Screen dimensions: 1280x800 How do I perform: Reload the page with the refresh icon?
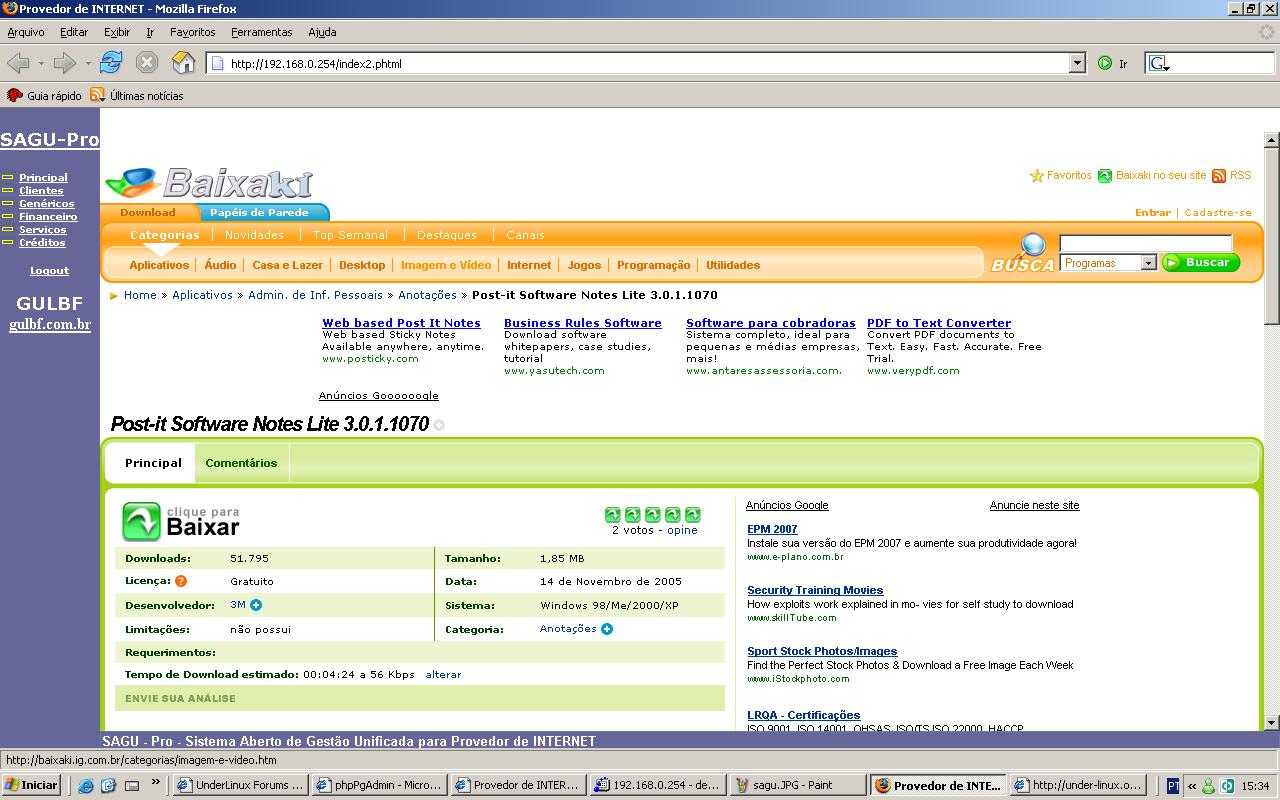coord(110,63)
